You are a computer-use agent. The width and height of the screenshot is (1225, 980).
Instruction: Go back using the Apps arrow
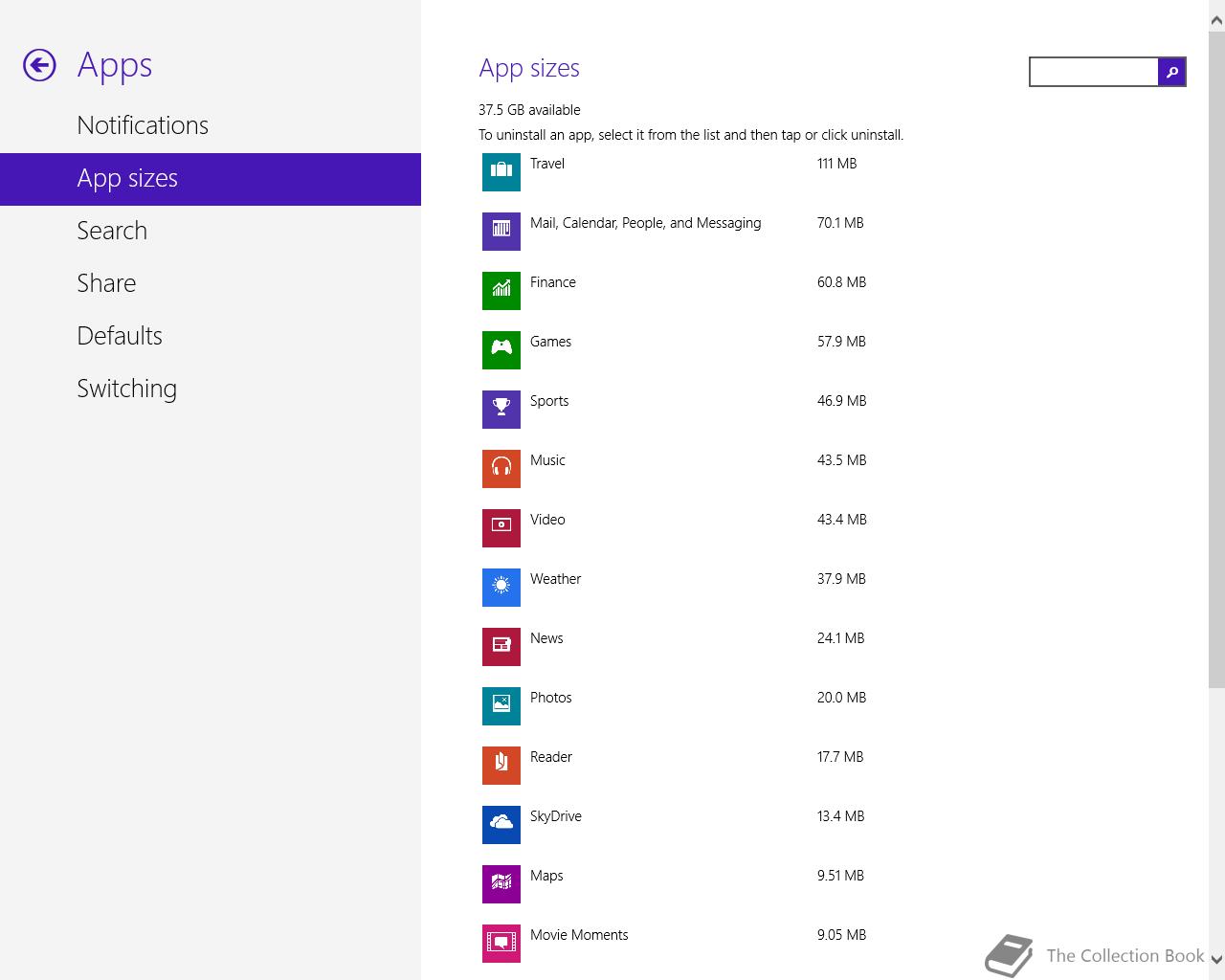(39, 65)
